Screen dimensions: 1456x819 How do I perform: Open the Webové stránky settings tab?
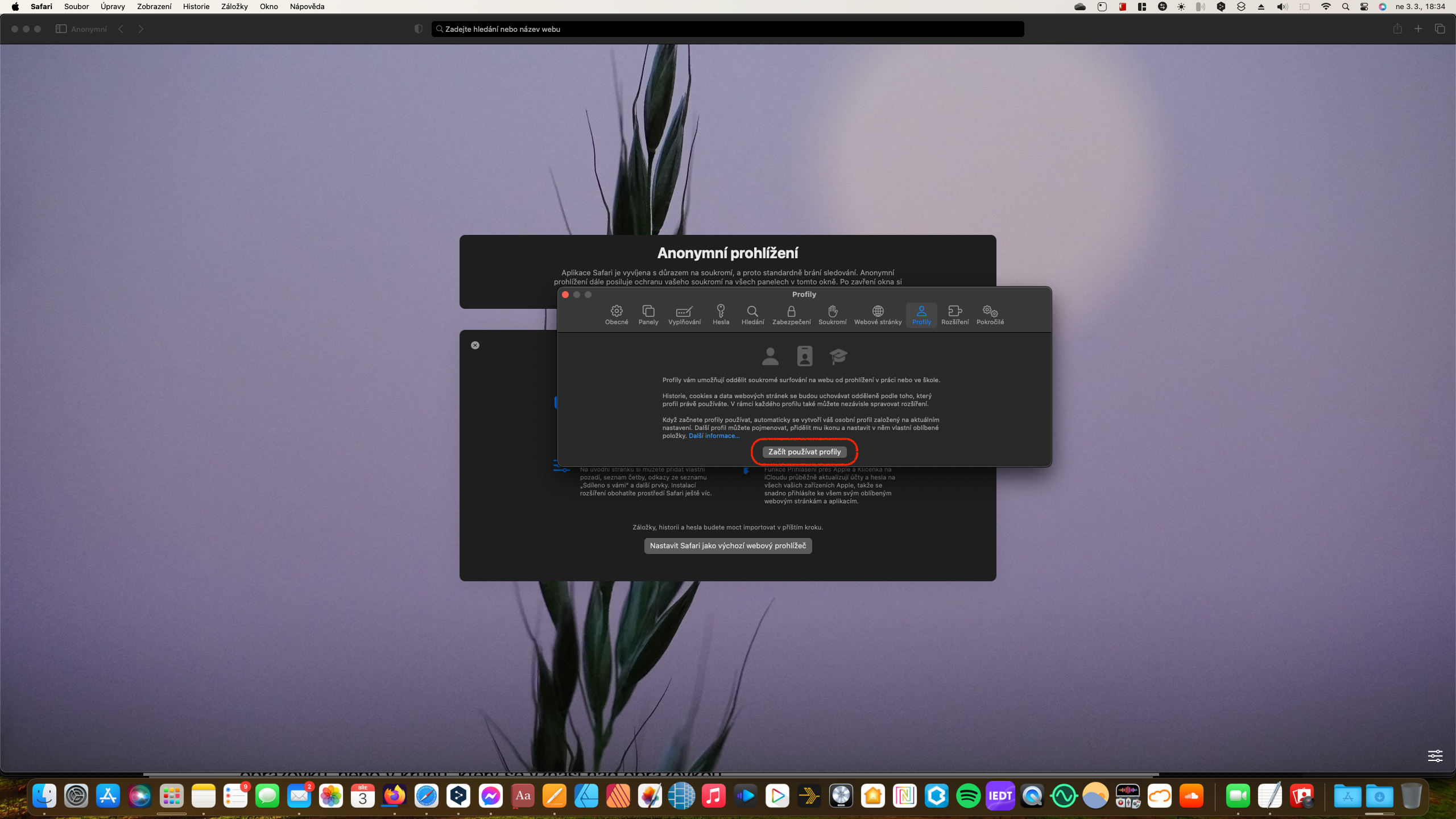click(x=878, y=315)
